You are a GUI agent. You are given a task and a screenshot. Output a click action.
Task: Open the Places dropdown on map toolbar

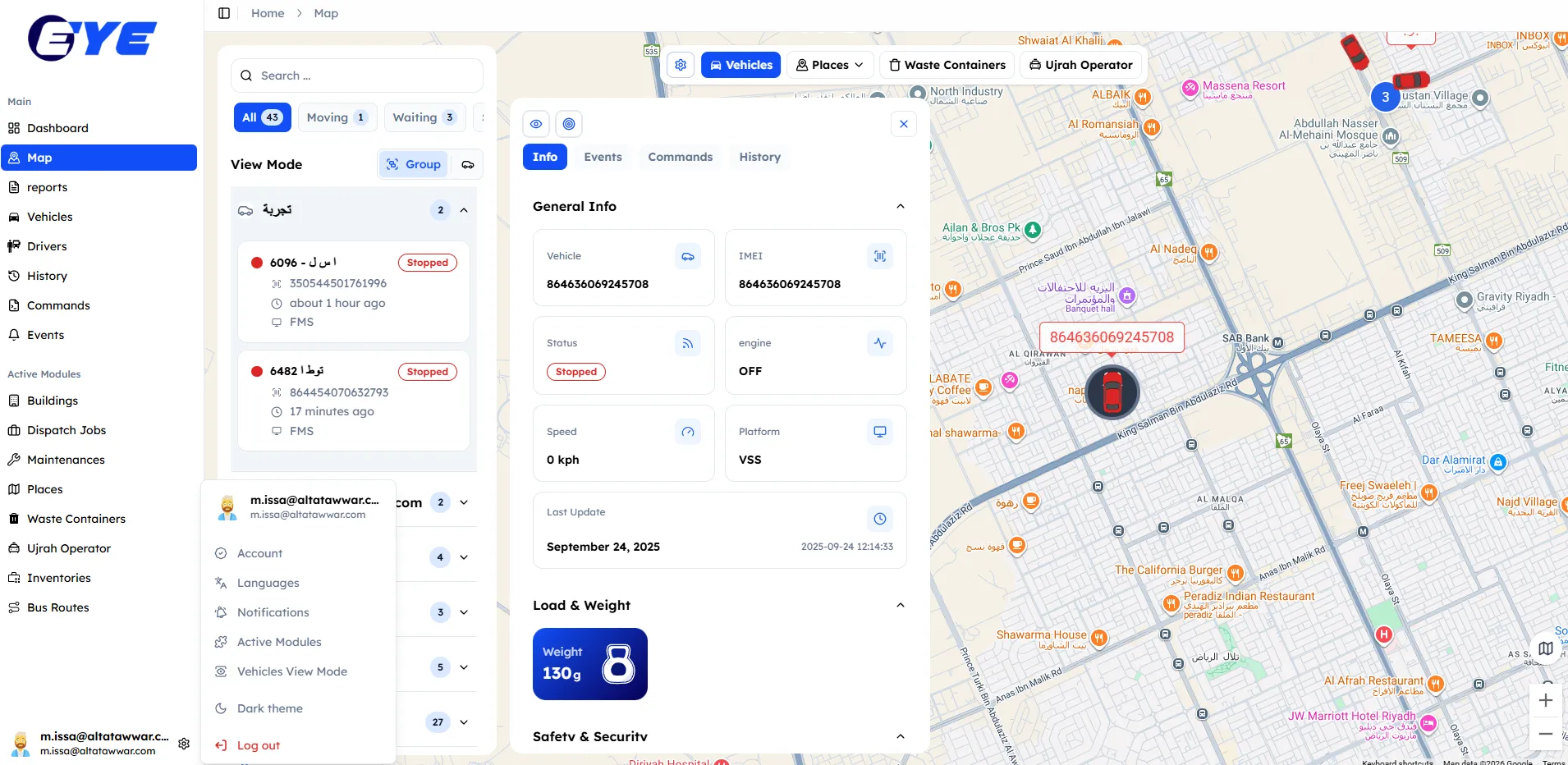coord(829,65)
